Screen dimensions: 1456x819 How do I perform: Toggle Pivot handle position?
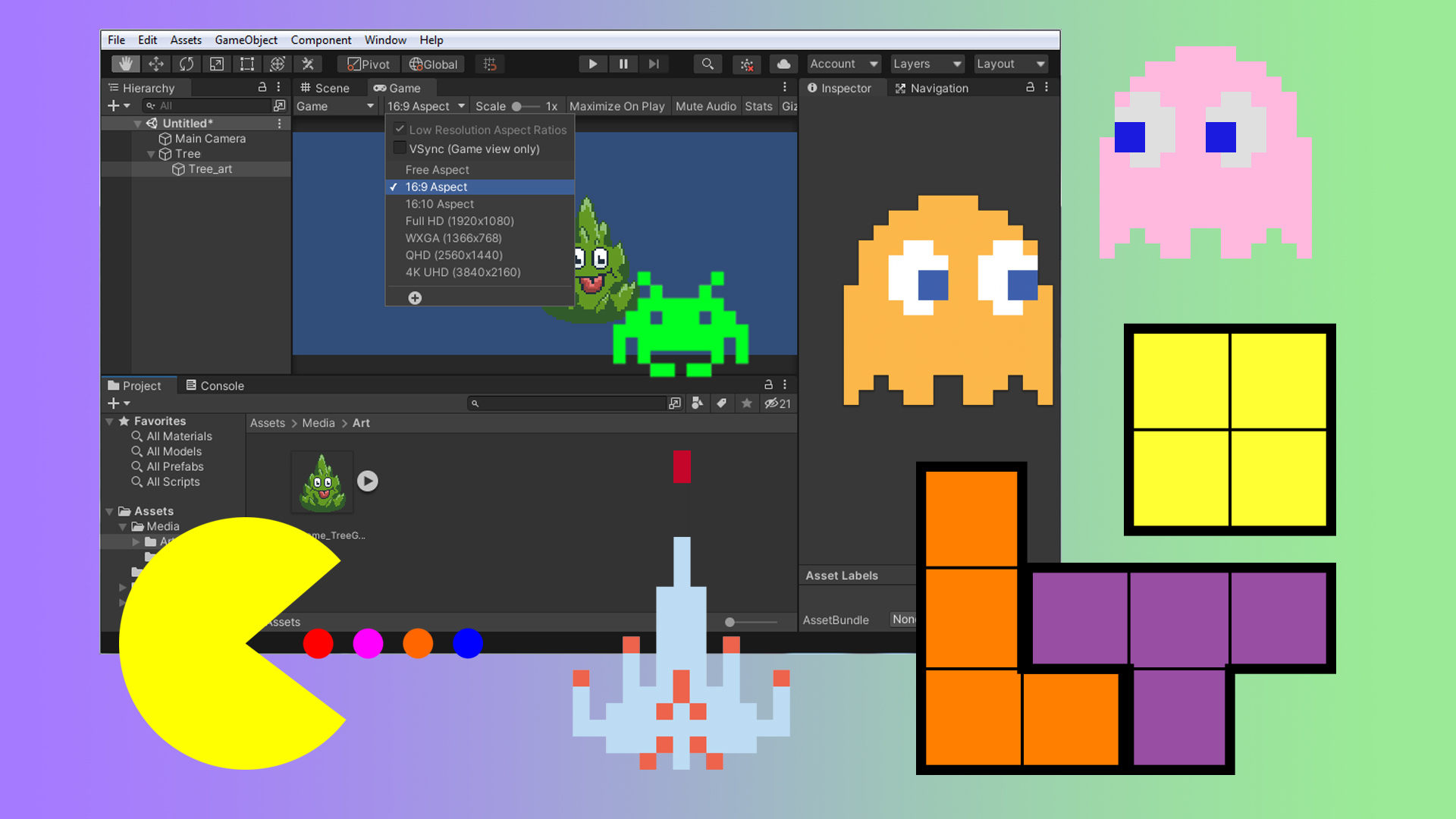tap(369, 64)
